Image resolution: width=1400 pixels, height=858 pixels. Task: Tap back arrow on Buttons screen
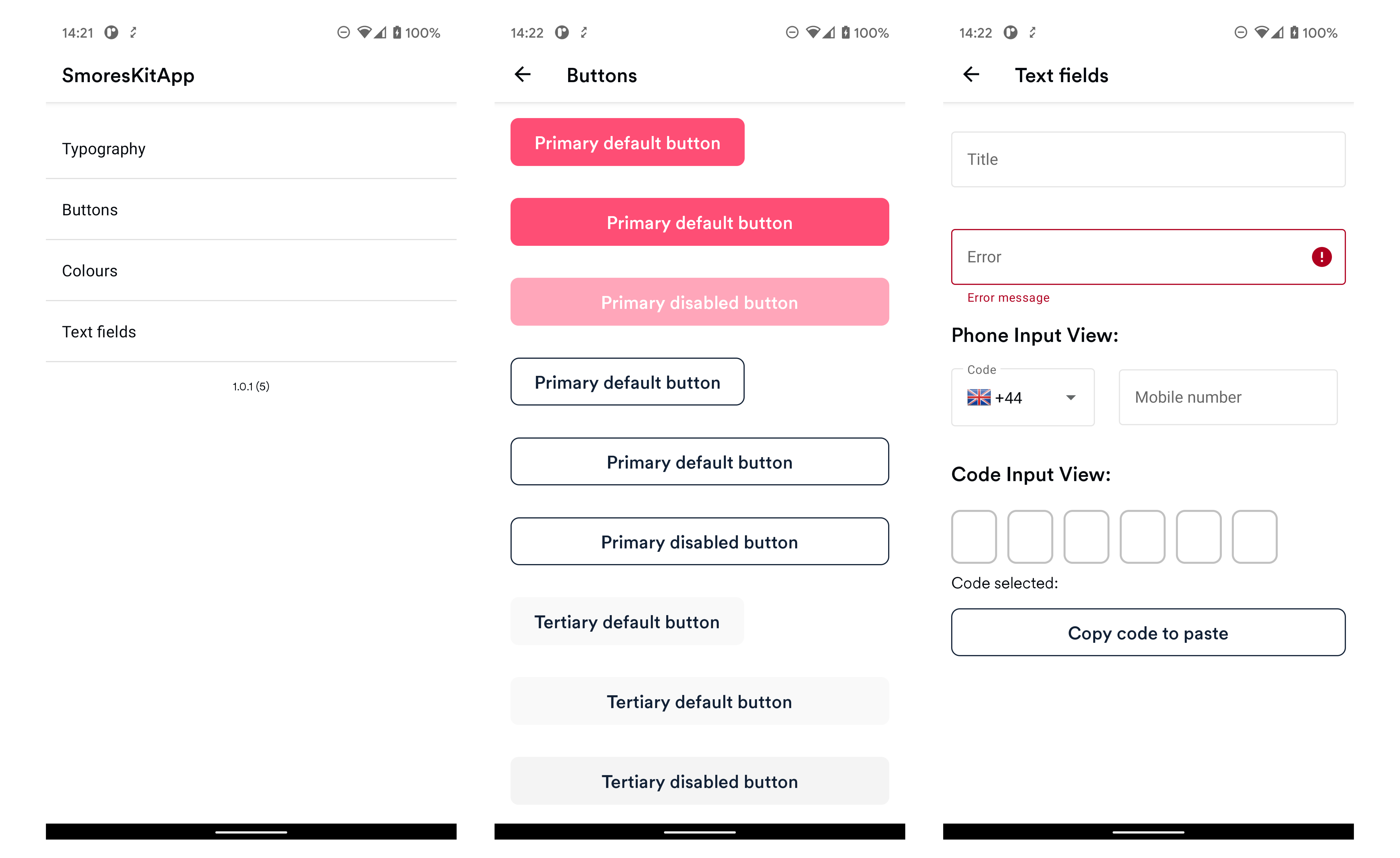pos(522,75)
